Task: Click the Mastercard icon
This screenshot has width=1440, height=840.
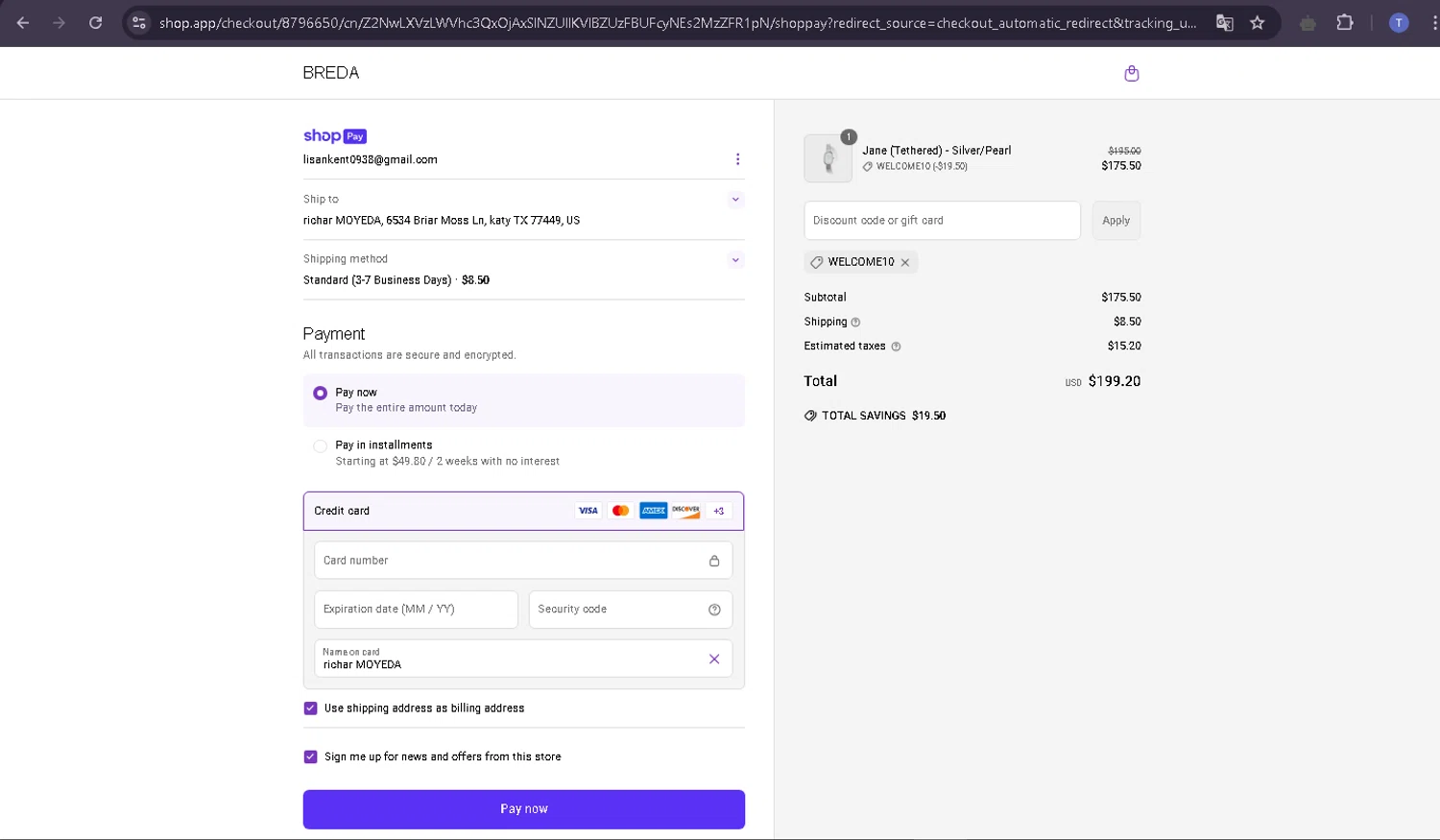Action: (x=621, y=511)
